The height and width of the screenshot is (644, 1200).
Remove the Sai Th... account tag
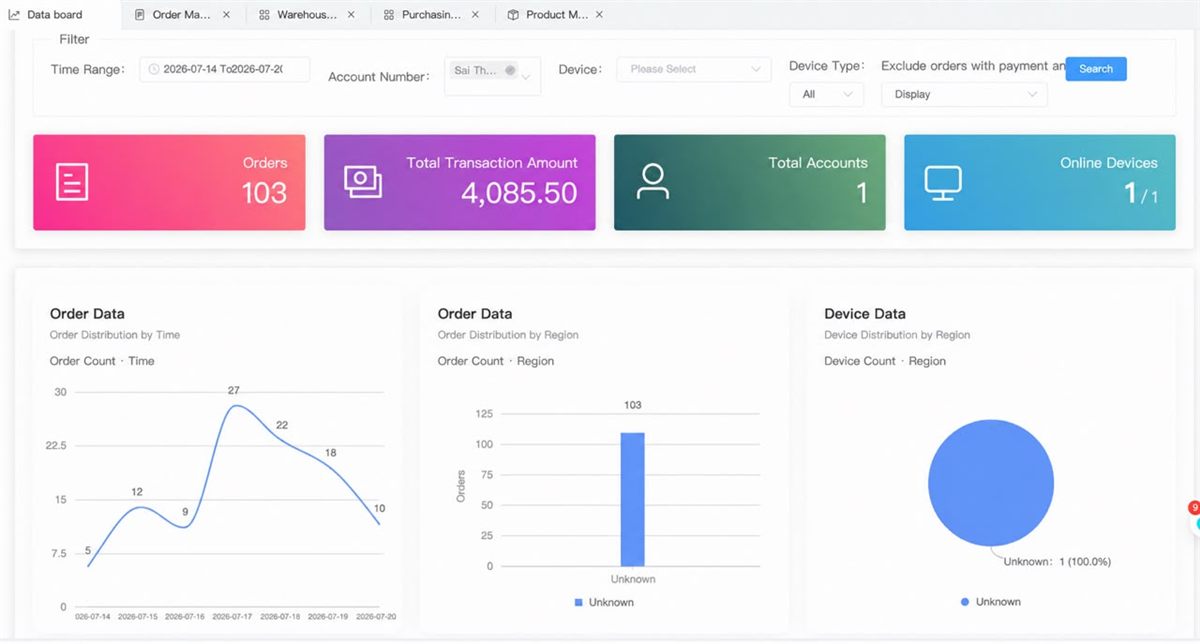tap(510, 70)
